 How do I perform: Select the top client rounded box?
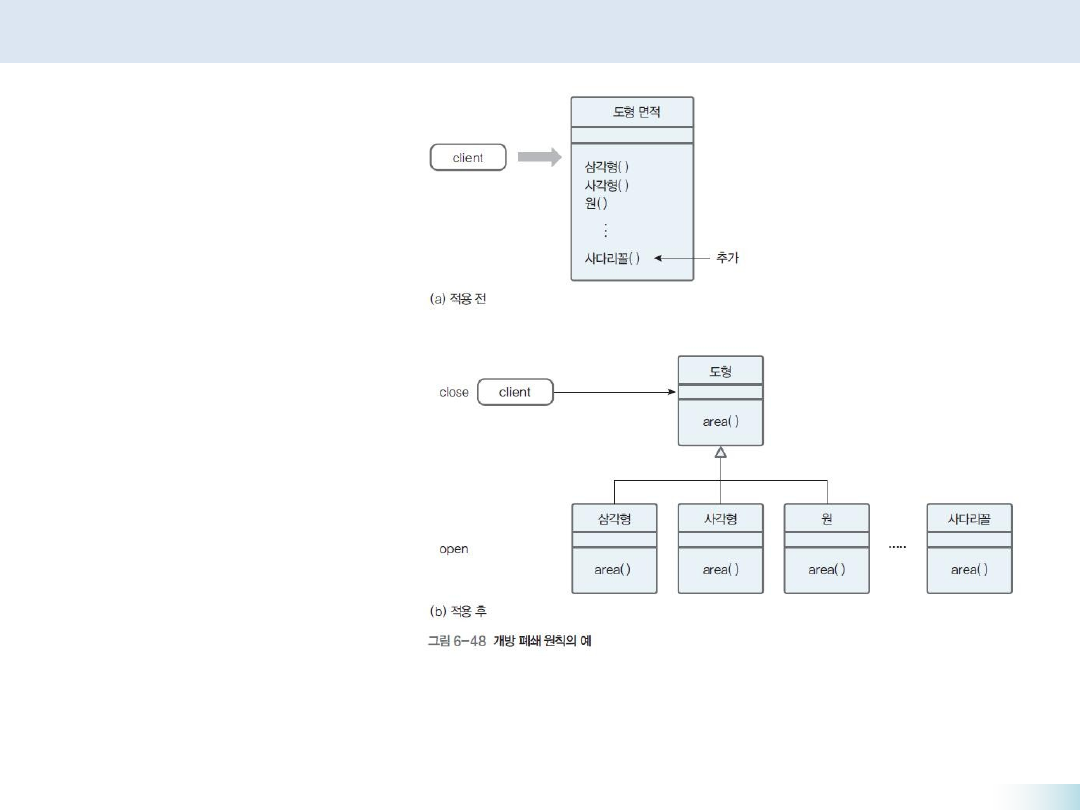pos(468,158)
